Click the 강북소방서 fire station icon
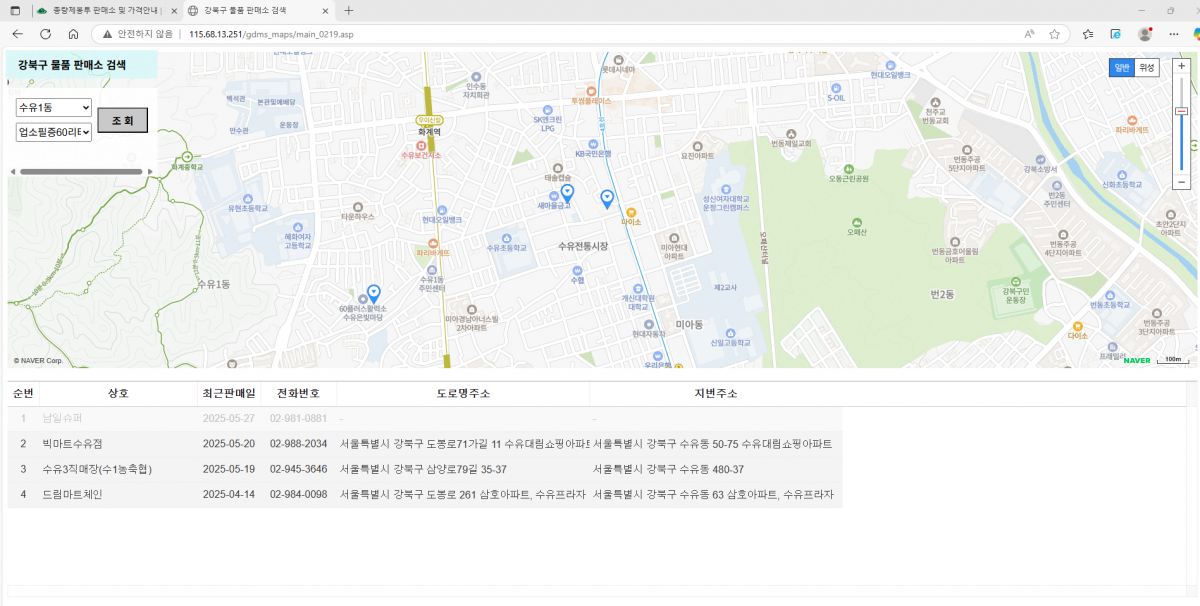 pos(1041,158)
